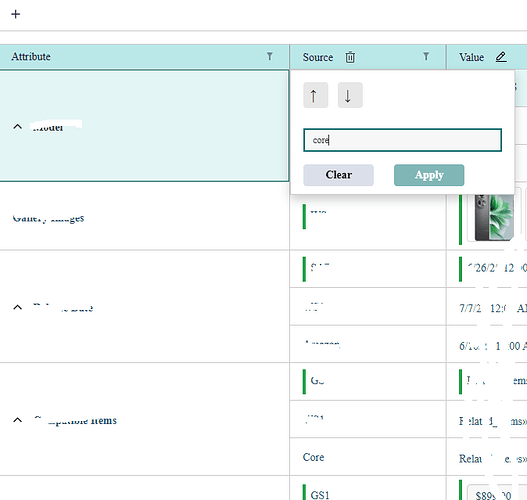Click the trash icon beside Source
Viewport: 527px width, 500px height.
350,57
